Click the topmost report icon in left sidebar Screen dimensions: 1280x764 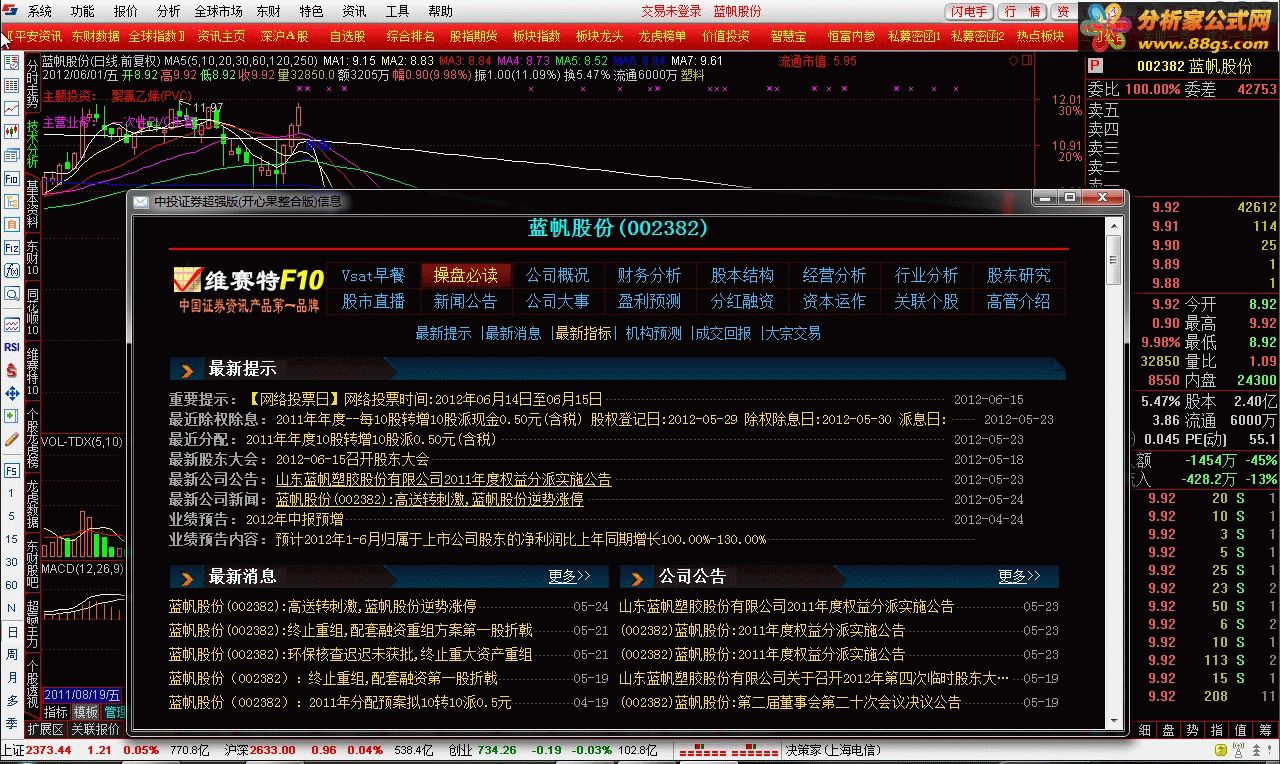click(12, 62)
